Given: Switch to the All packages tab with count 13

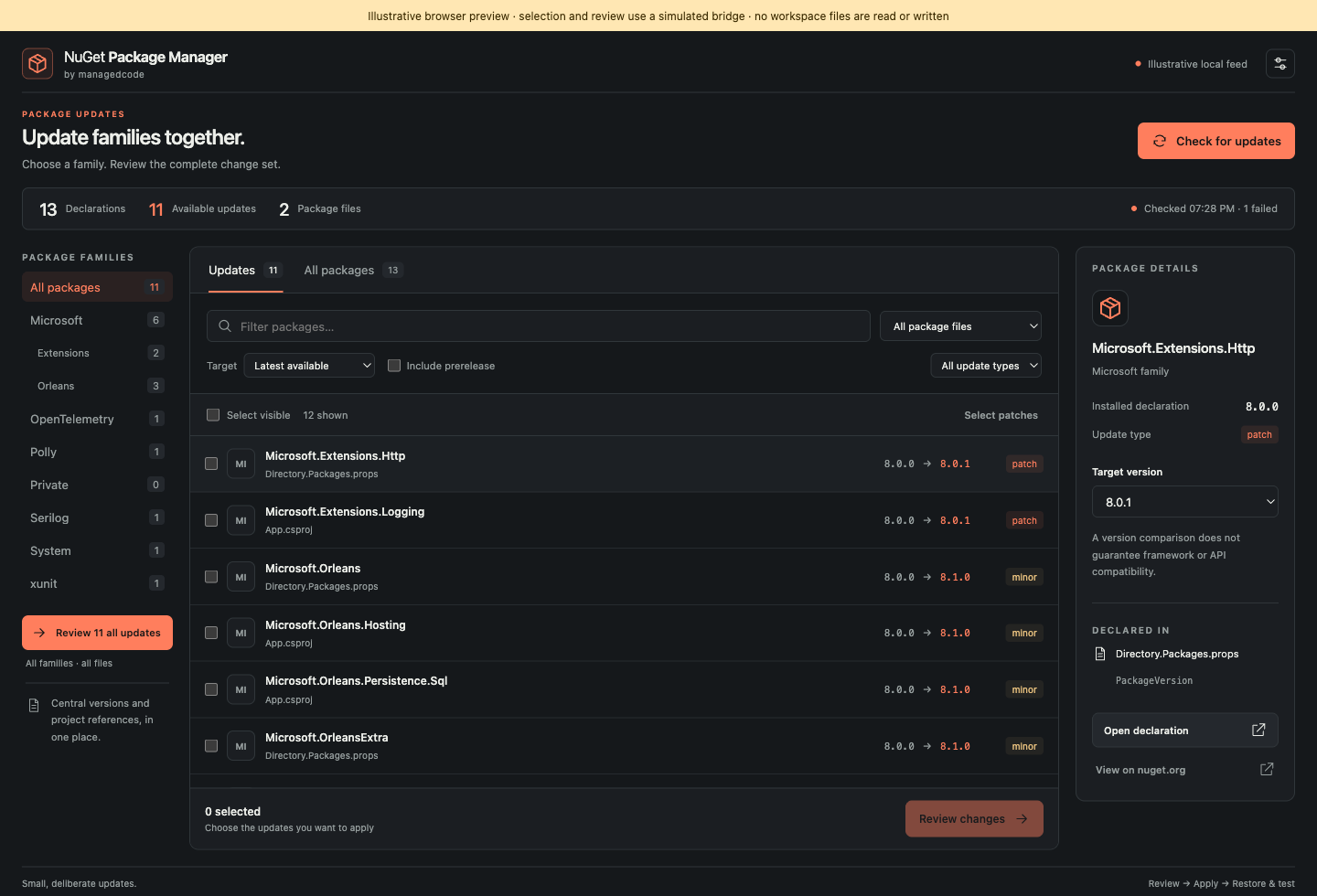Looking at the screenshot, I should (x=353, y=271).
